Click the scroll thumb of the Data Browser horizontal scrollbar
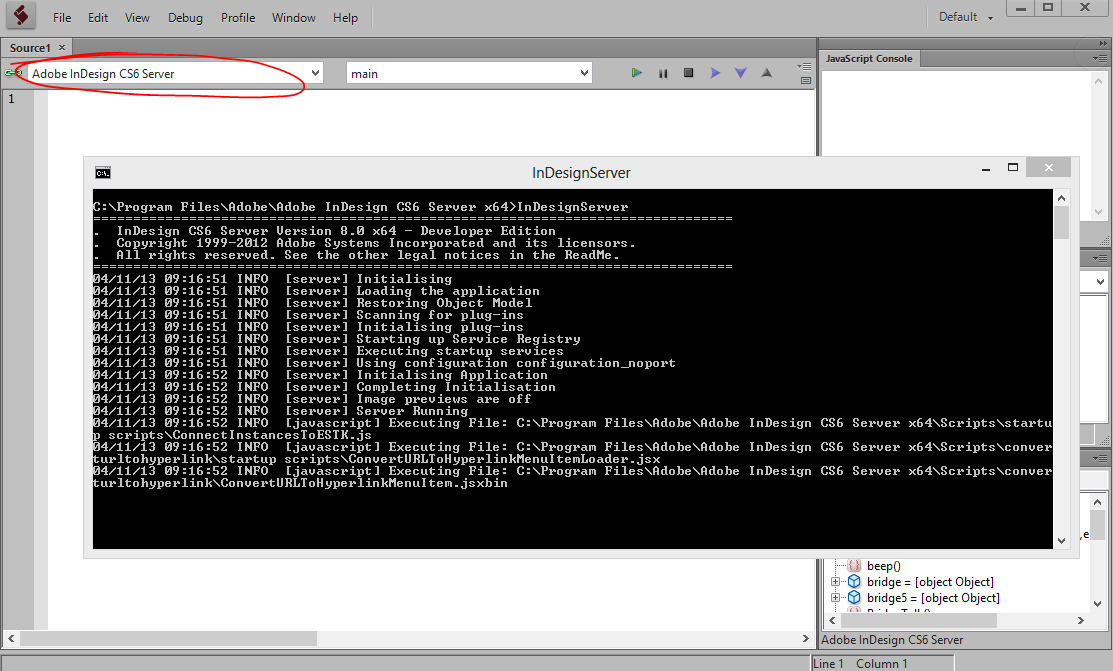Image resolution: width=1113 pixels, height=671 pixels. [x=919, y=621]
